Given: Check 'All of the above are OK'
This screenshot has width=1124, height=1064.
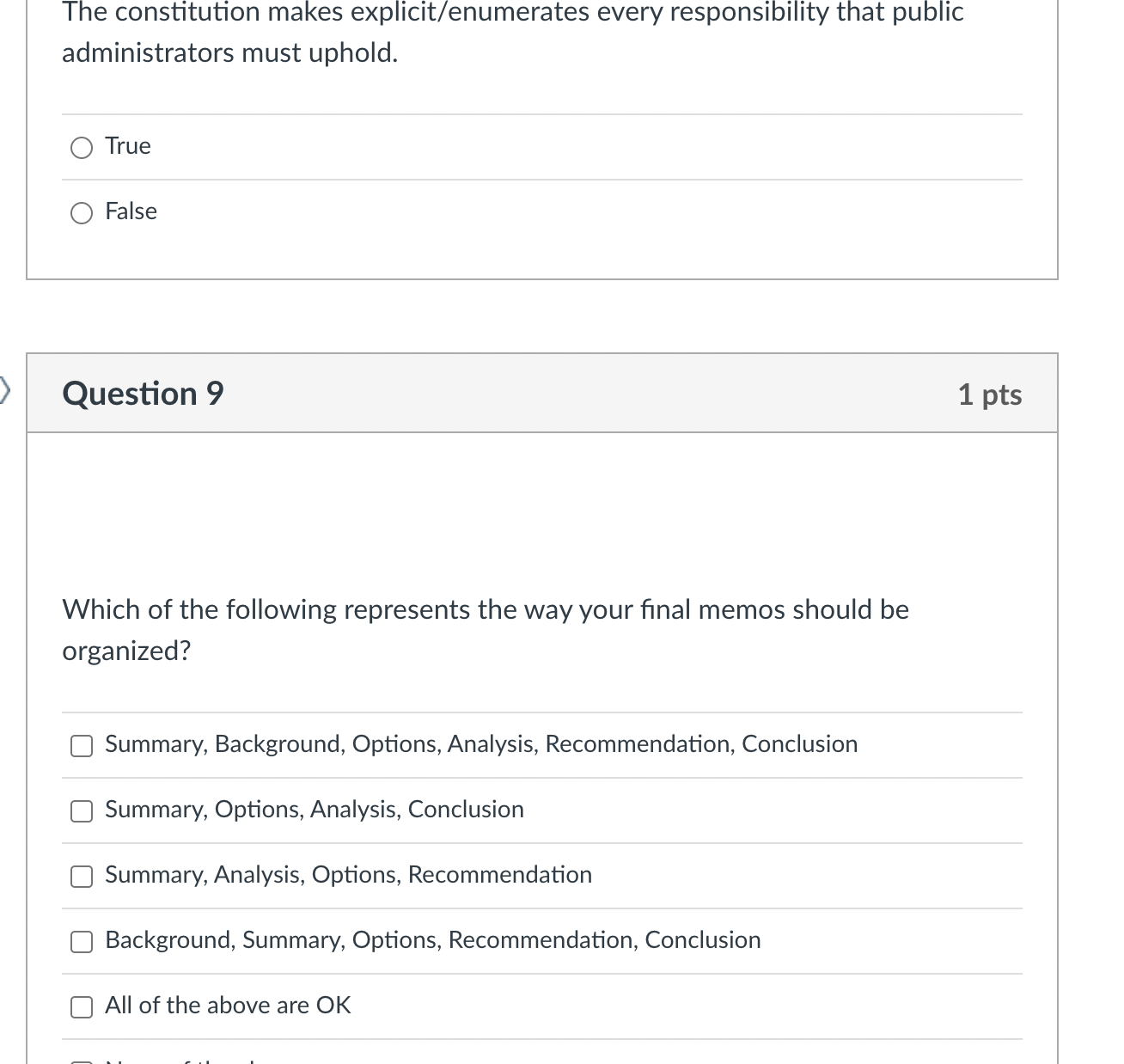Looking at the screenshot, I should (x=81, y=1006).
